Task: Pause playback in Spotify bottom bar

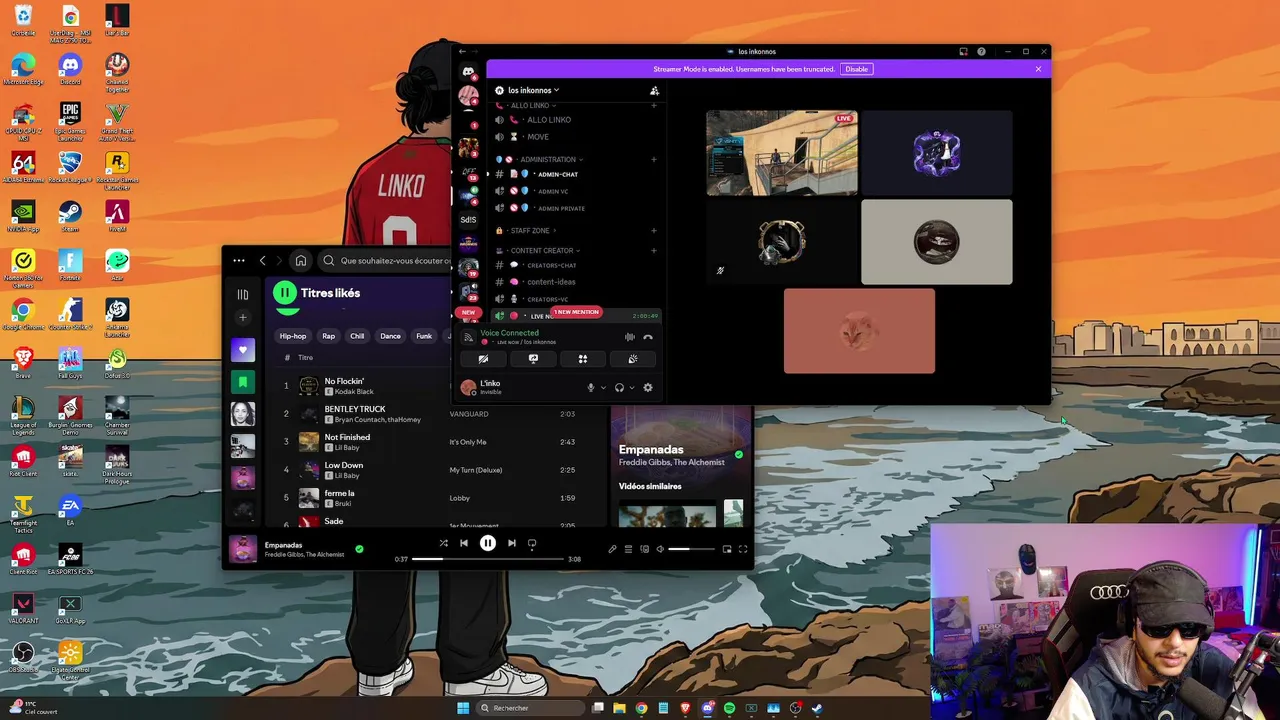Action: 488,543
